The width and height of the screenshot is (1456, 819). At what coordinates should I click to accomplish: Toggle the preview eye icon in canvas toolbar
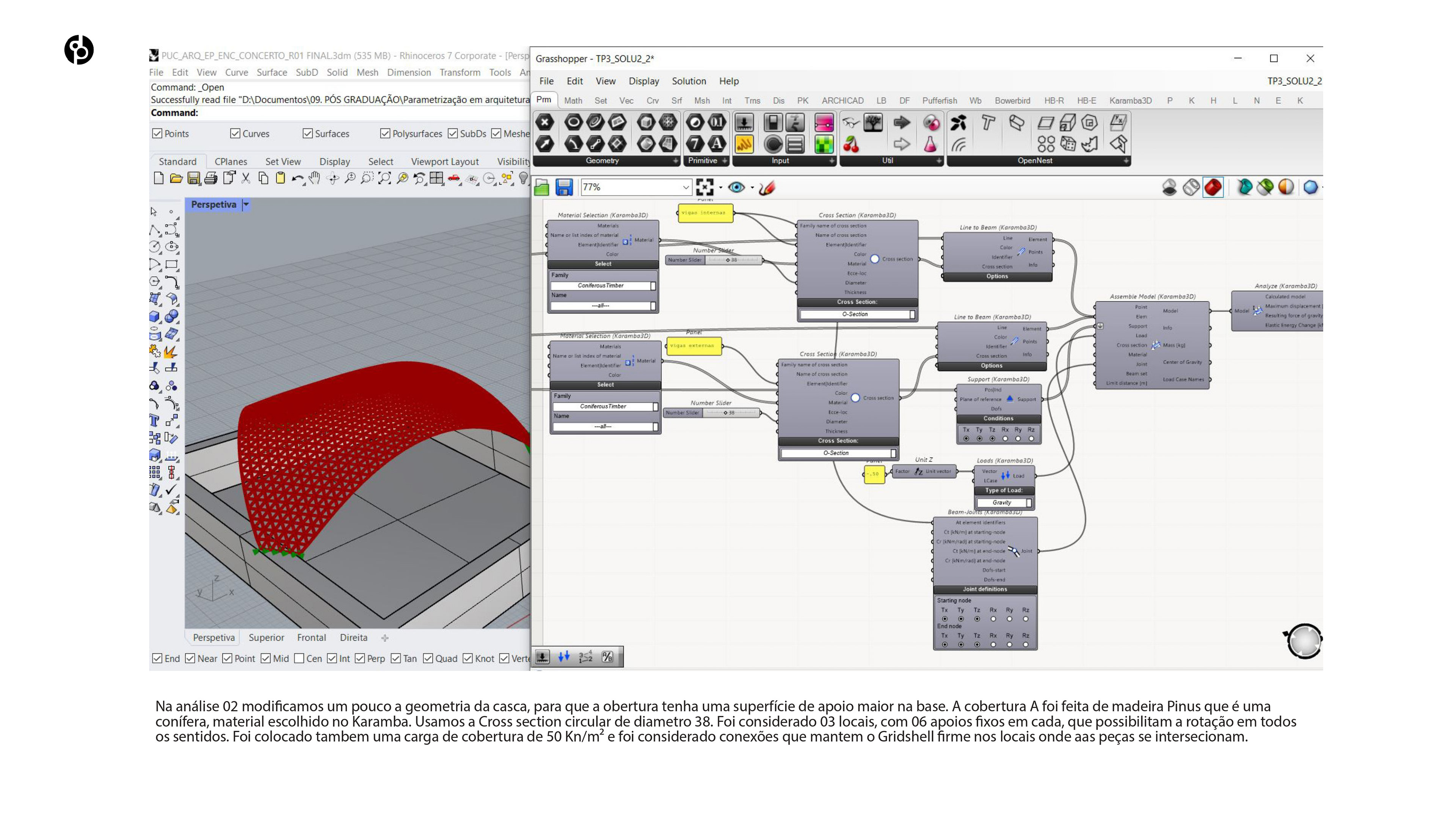(736, 187)
